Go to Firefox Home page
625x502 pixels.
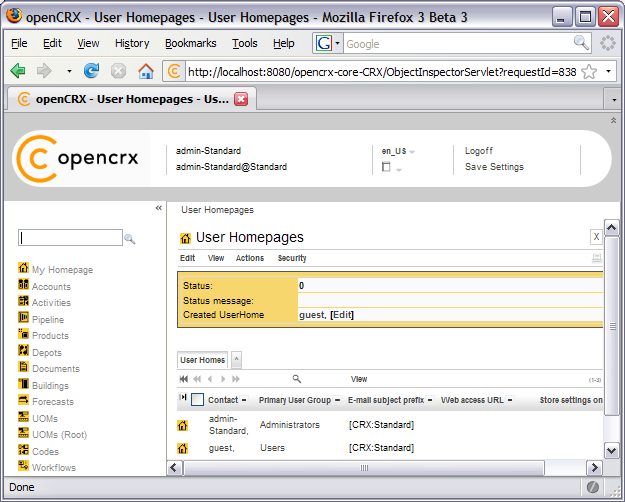(x=146, y=71)
